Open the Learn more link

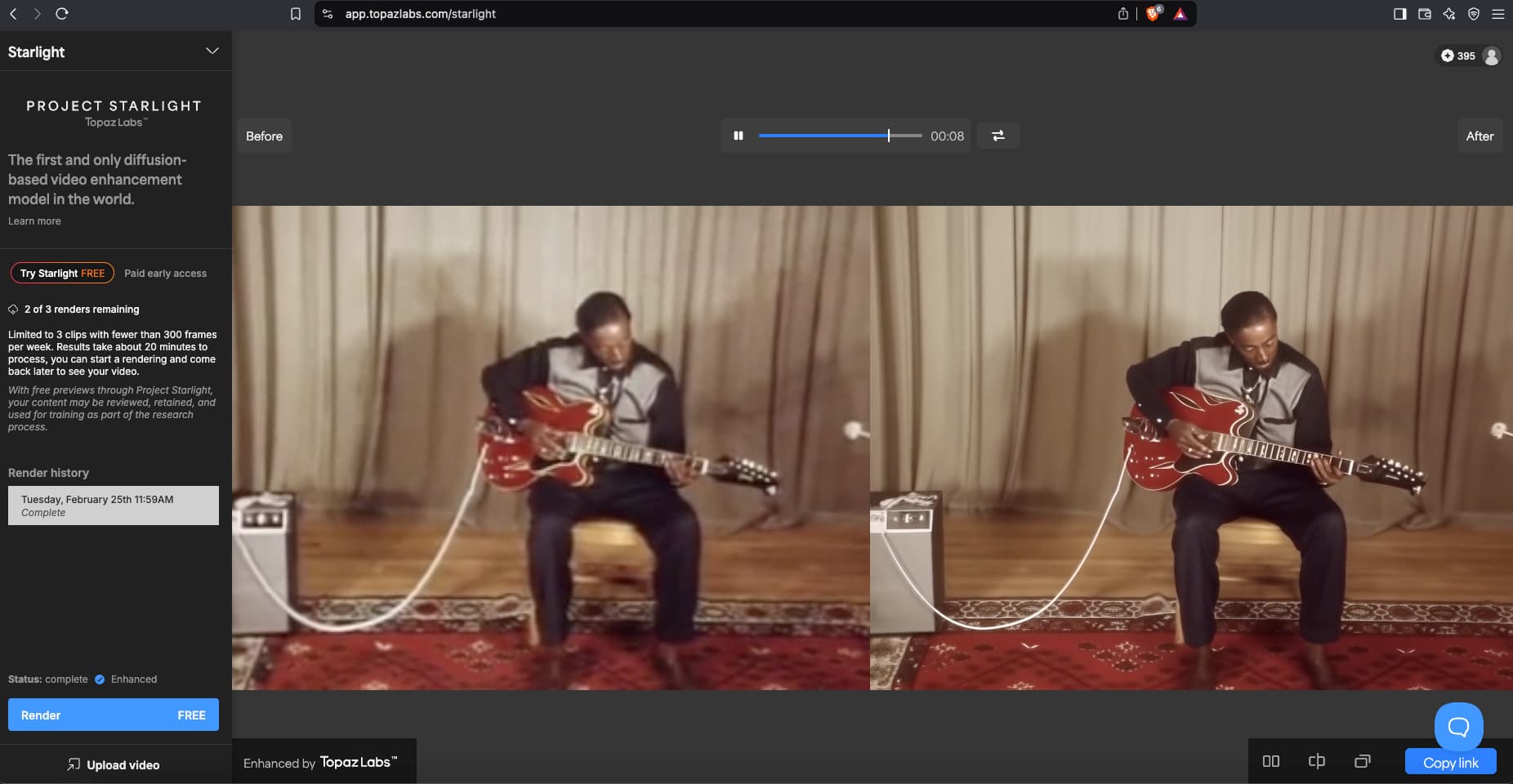pos(34,221)
